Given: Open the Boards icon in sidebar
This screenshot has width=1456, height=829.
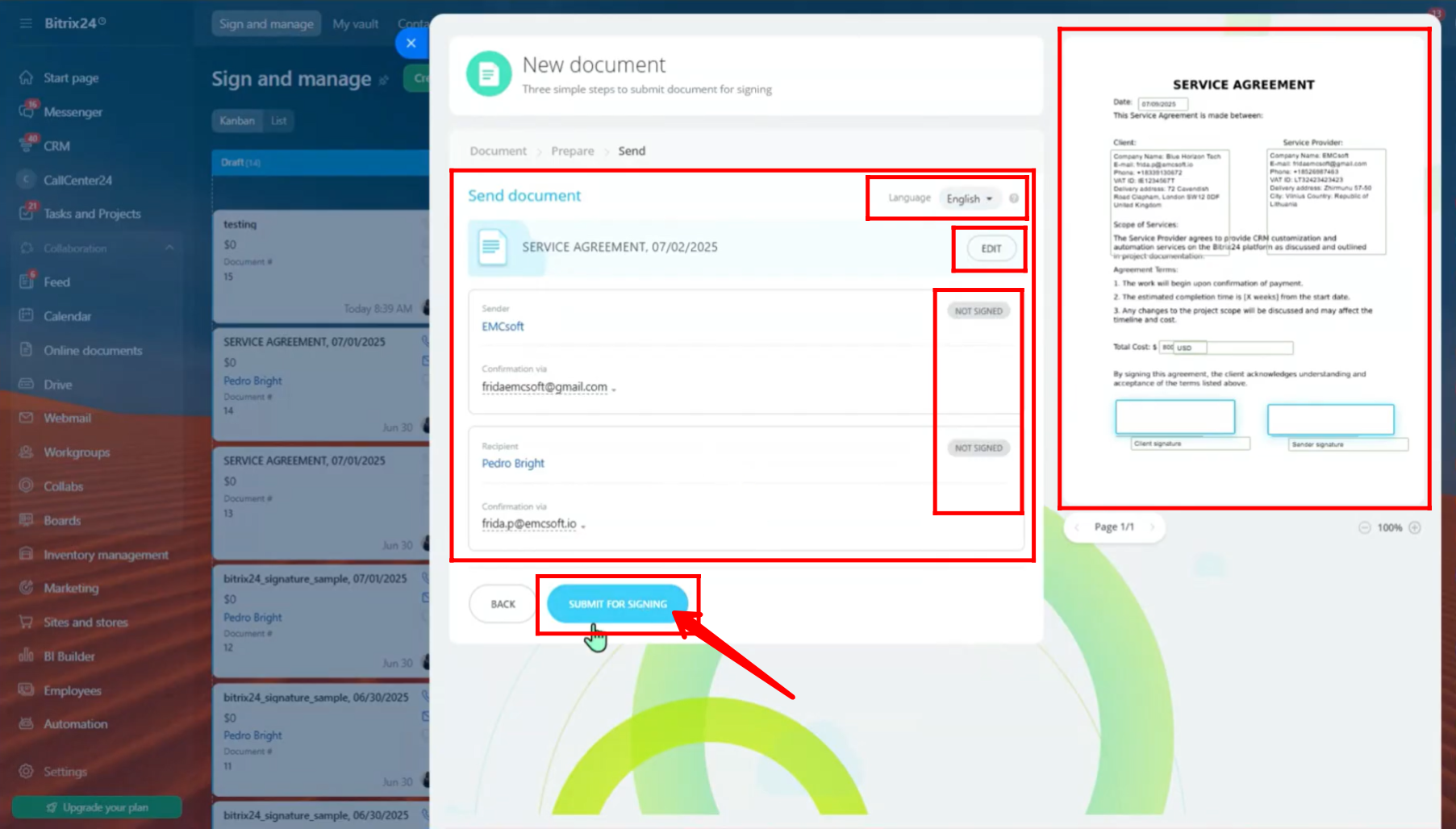Looking at the screenshot, I should click(26, 520).
